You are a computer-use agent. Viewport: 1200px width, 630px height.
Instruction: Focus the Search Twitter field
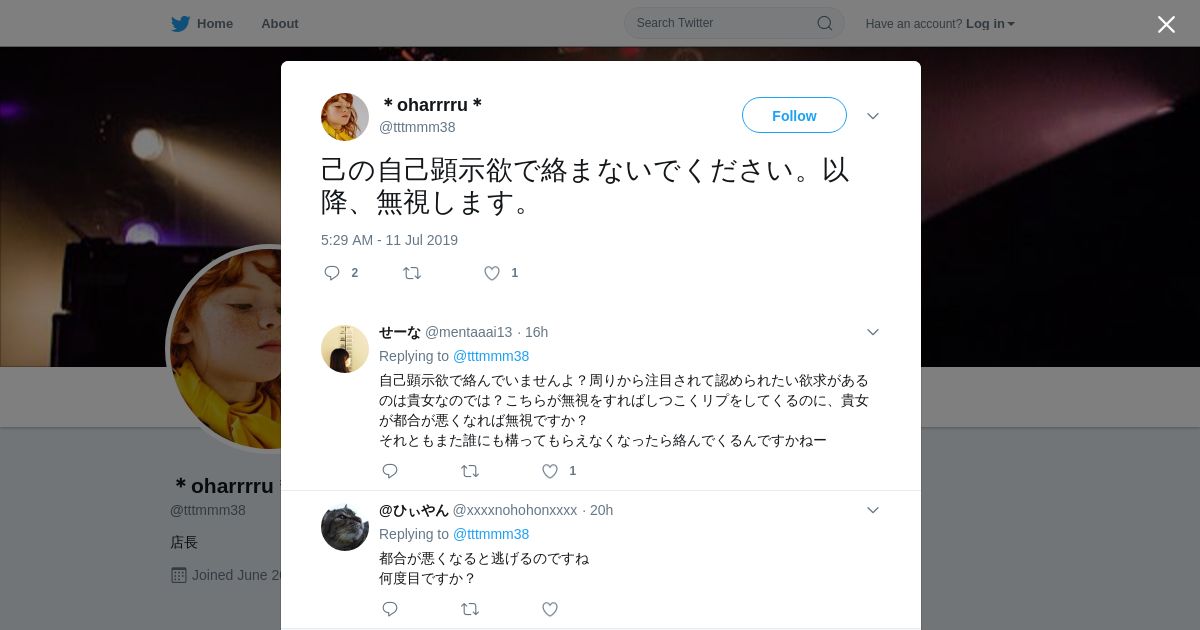click(x=734, y=23)
